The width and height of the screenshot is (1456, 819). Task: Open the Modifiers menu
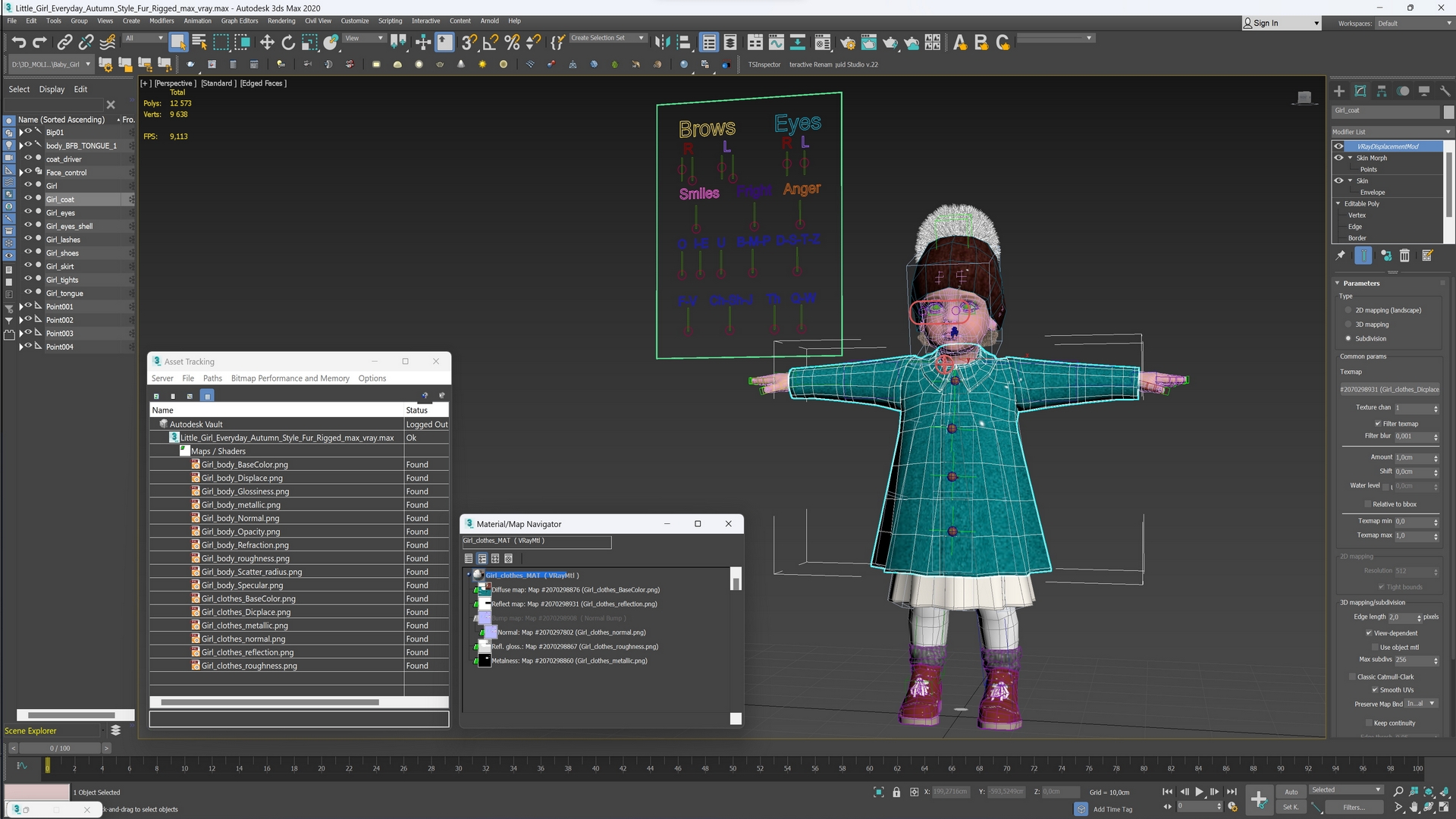coord(162,20)
